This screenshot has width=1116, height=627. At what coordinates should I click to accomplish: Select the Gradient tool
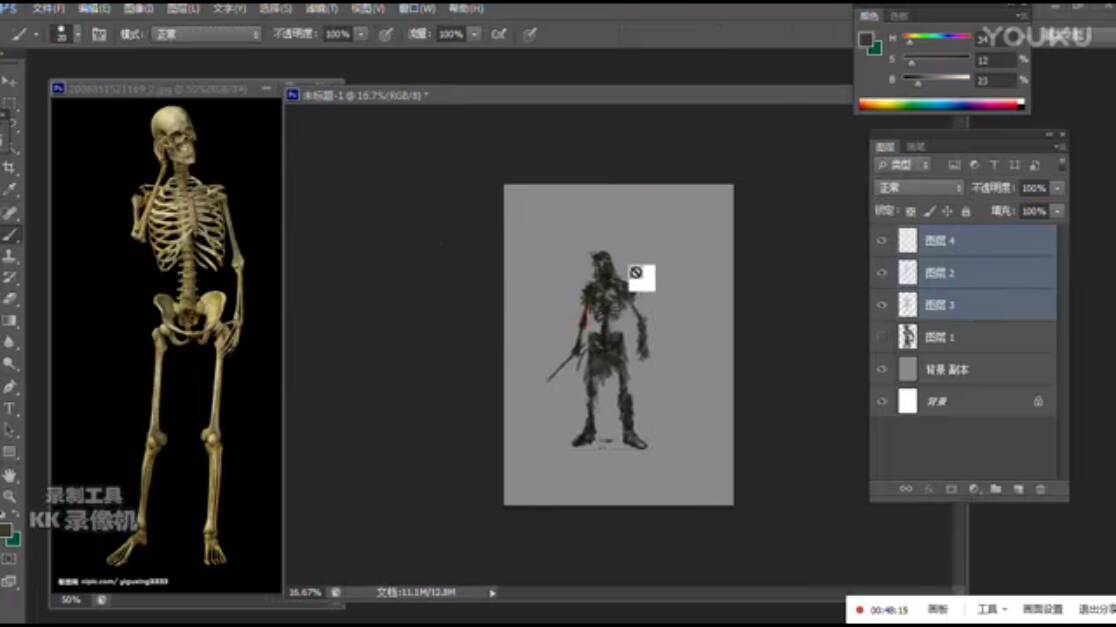[x=9, y=321]
